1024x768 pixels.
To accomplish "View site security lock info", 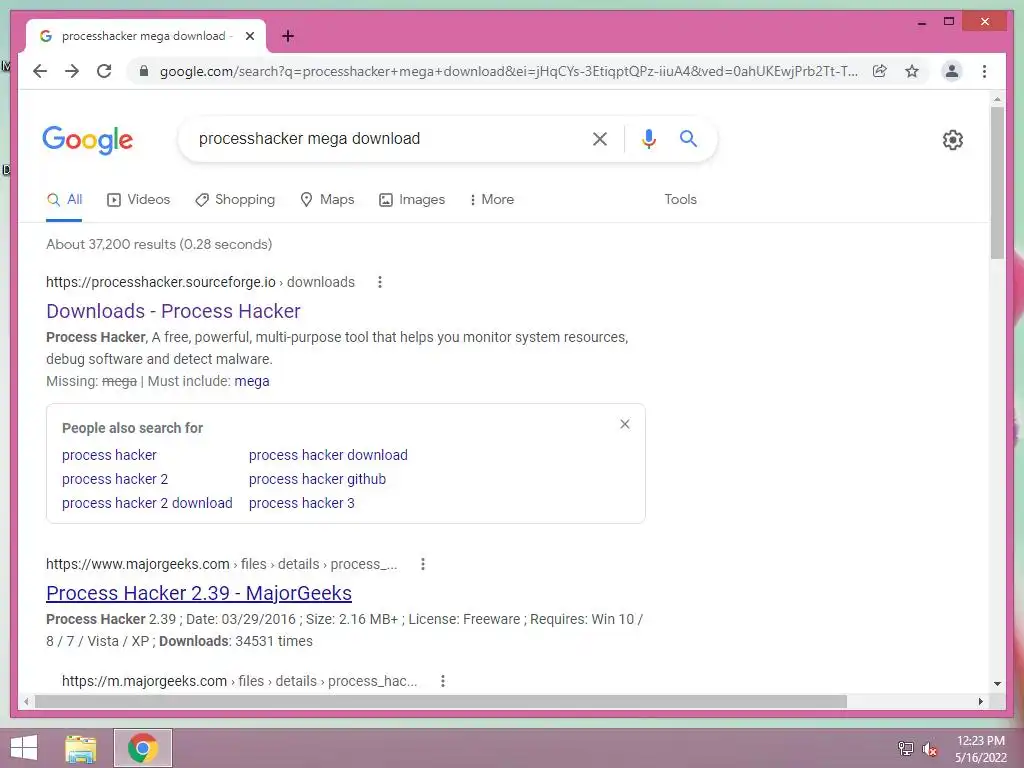I will pyautogui.click(x=144, y=71).
